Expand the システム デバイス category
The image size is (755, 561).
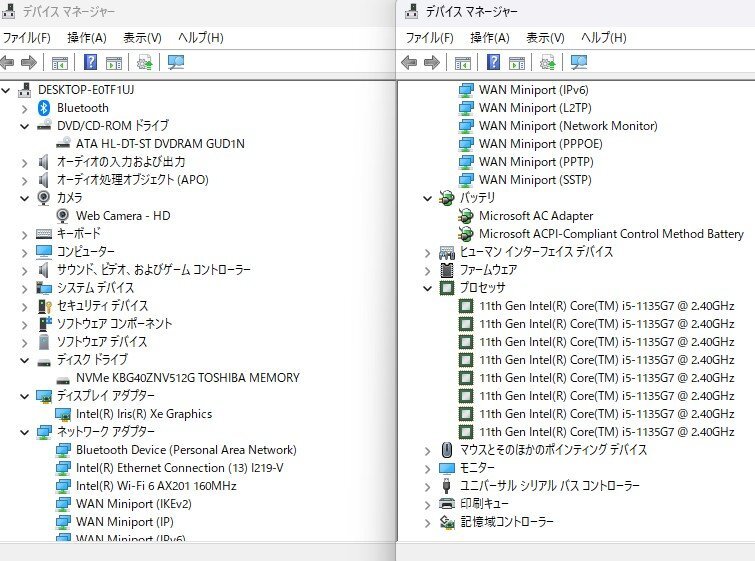tap(25, 289)
